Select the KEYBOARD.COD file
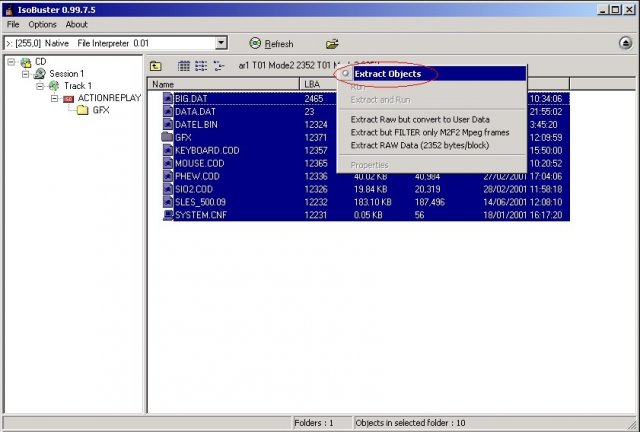 [x=207, y=151]
